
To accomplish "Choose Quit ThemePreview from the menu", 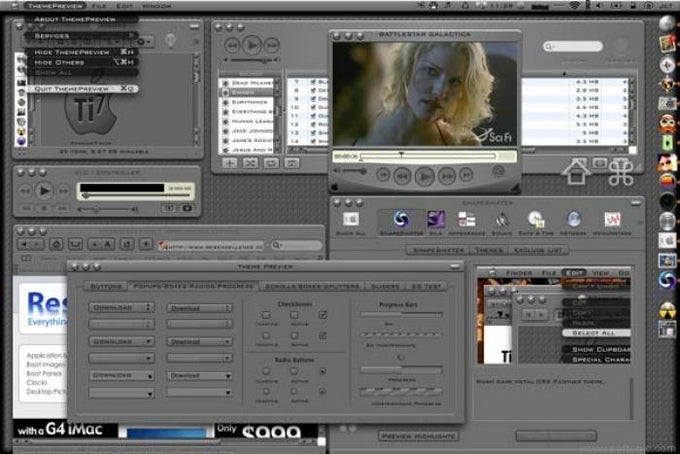I will [82, 88].
